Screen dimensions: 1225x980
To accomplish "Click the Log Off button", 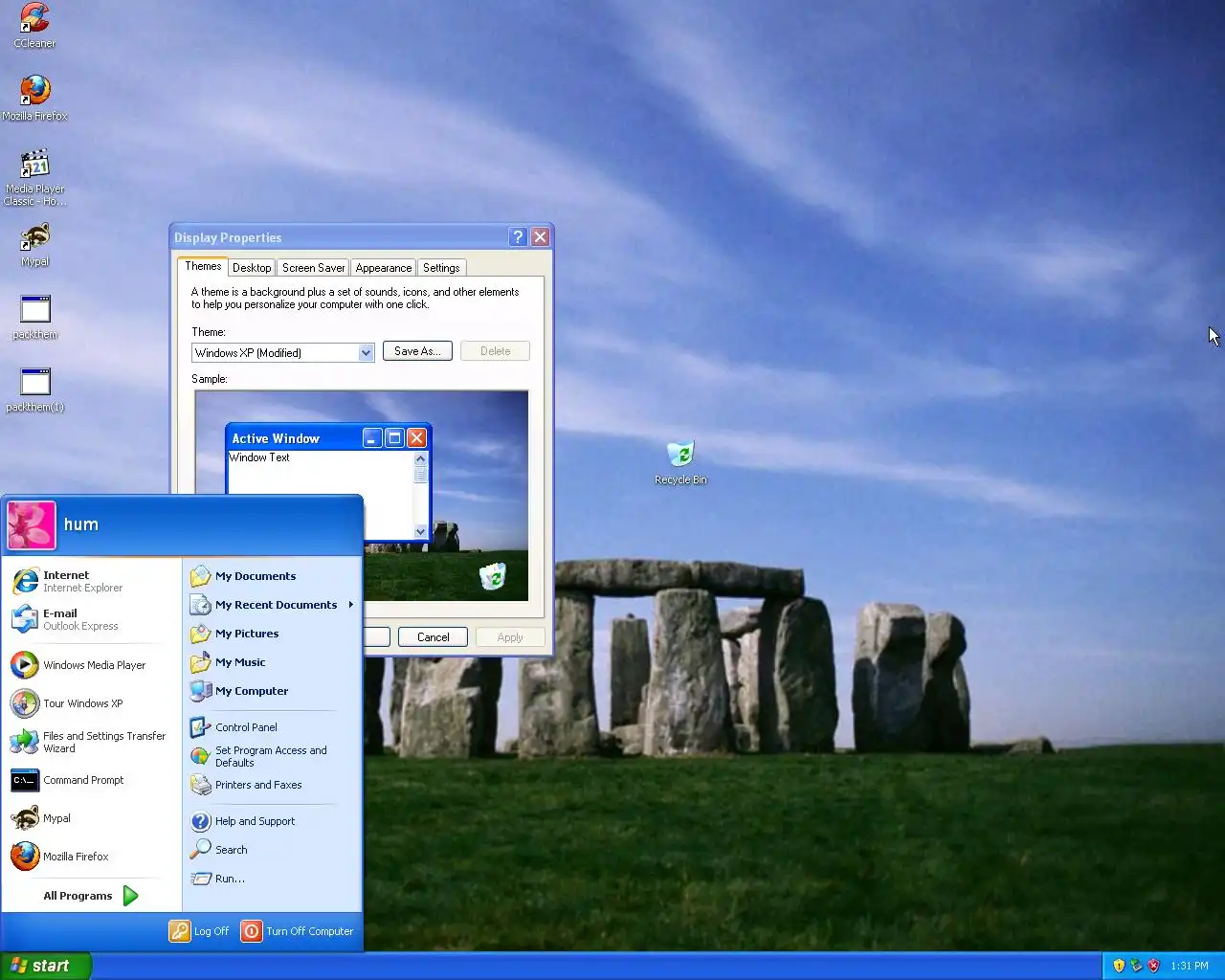I will (x=200, y=931).
